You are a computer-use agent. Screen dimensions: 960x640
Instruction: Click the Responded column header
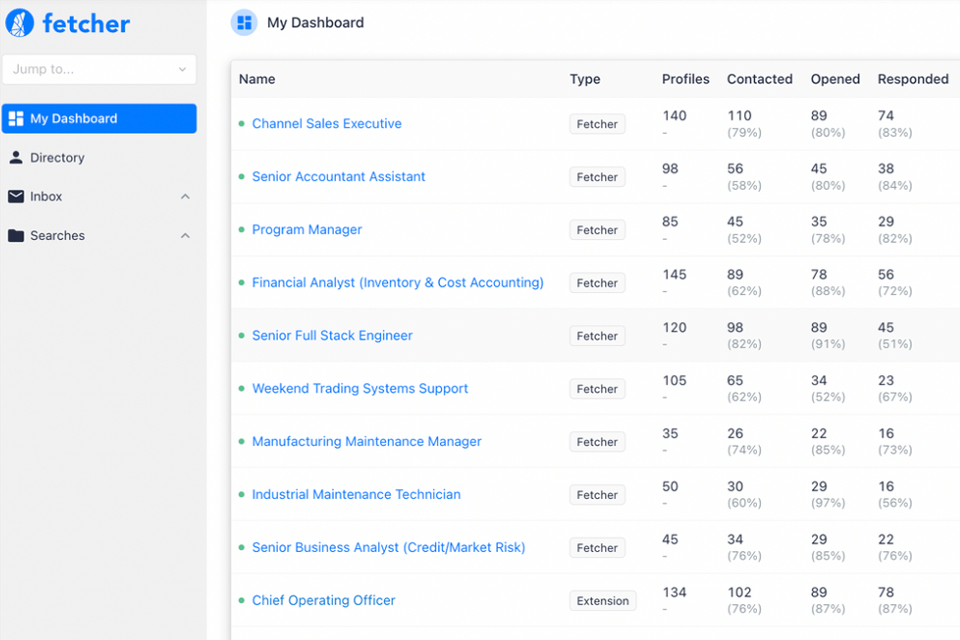[913, 79]
